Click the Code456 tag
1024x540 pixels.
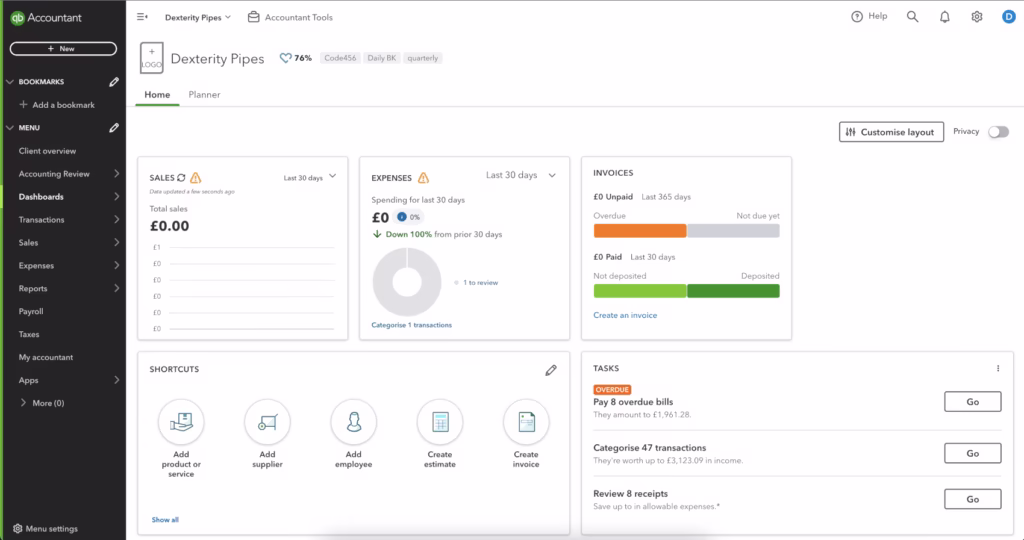tap(340, 58)
